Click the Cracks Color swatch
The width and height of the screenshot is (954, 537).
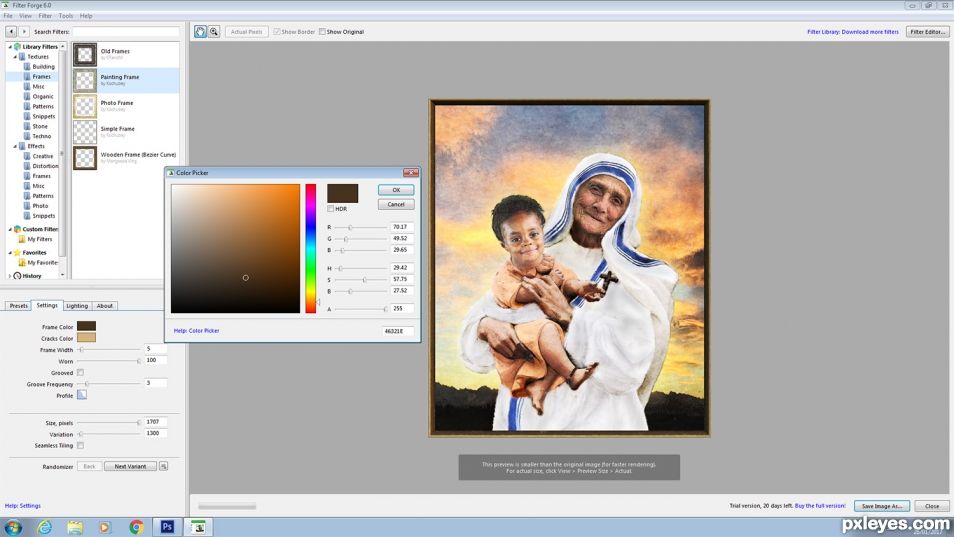[86, 338]
